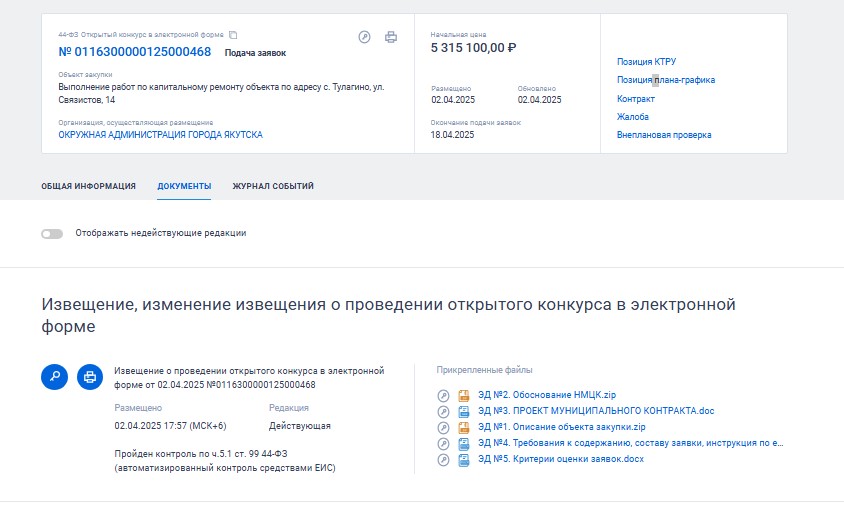This screenshot has height=514, width=844.
Task: Copy the procurement type text icon
Action: 233,35
